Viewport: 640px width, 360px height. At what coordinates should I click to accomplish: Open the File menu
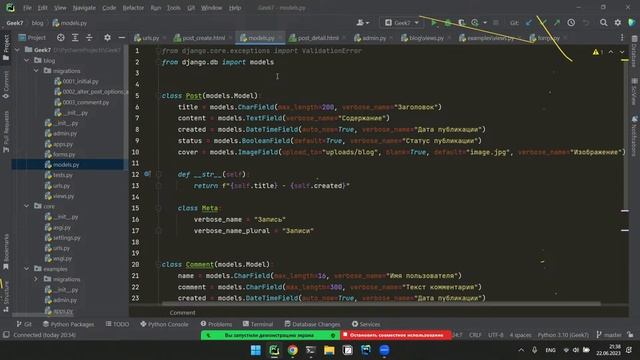pyautogui.click(x=27, y=8)
